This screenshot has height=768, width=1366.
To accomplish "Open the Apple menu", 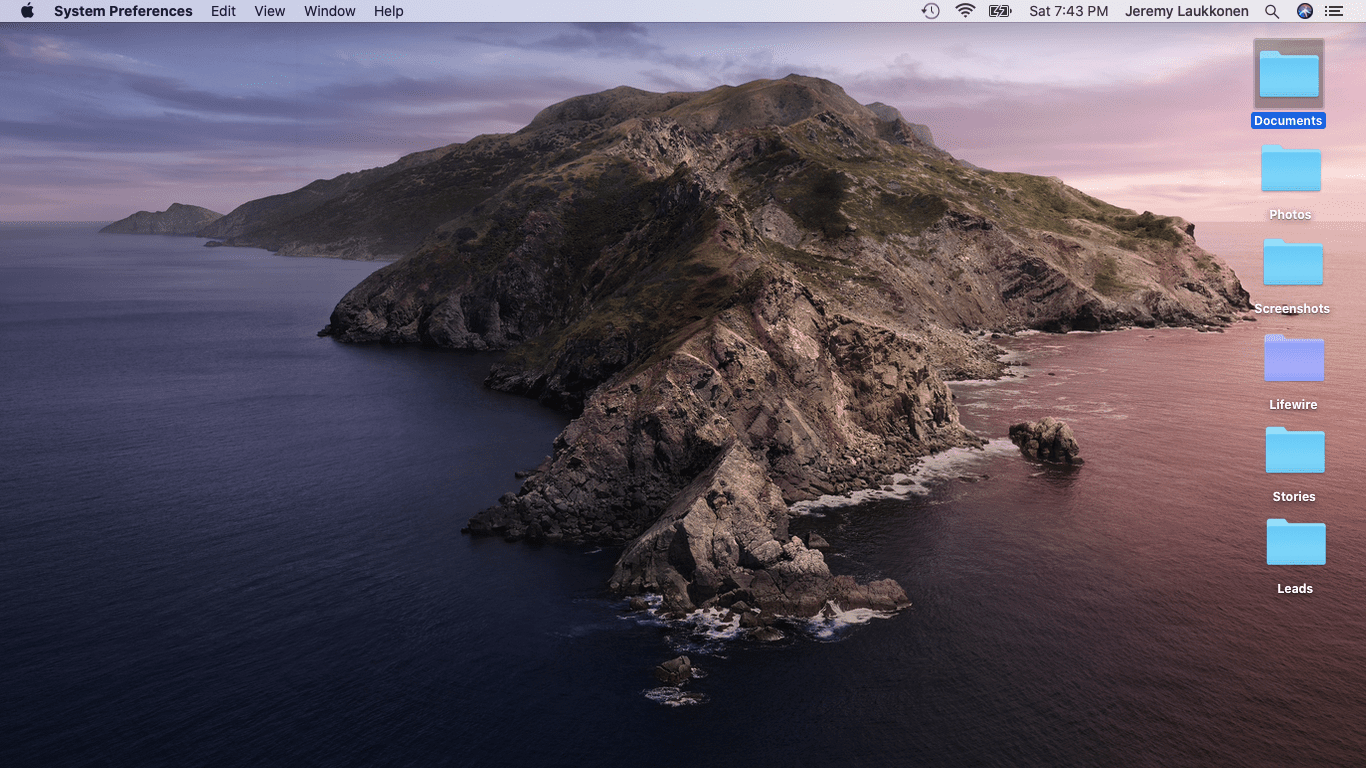I will coord(27,11).
